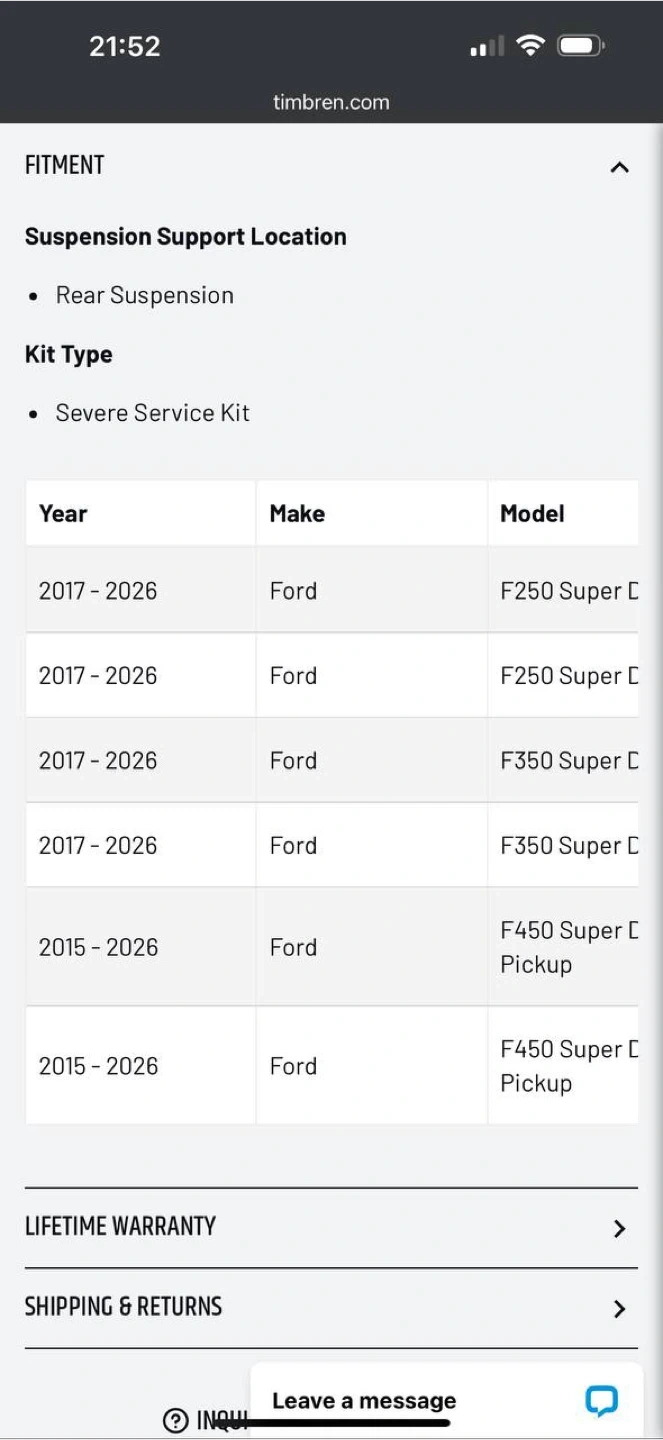The height and width of the screenshot is (1440, 663).
Task: Select the Model column header
Action: click(532, 513)
